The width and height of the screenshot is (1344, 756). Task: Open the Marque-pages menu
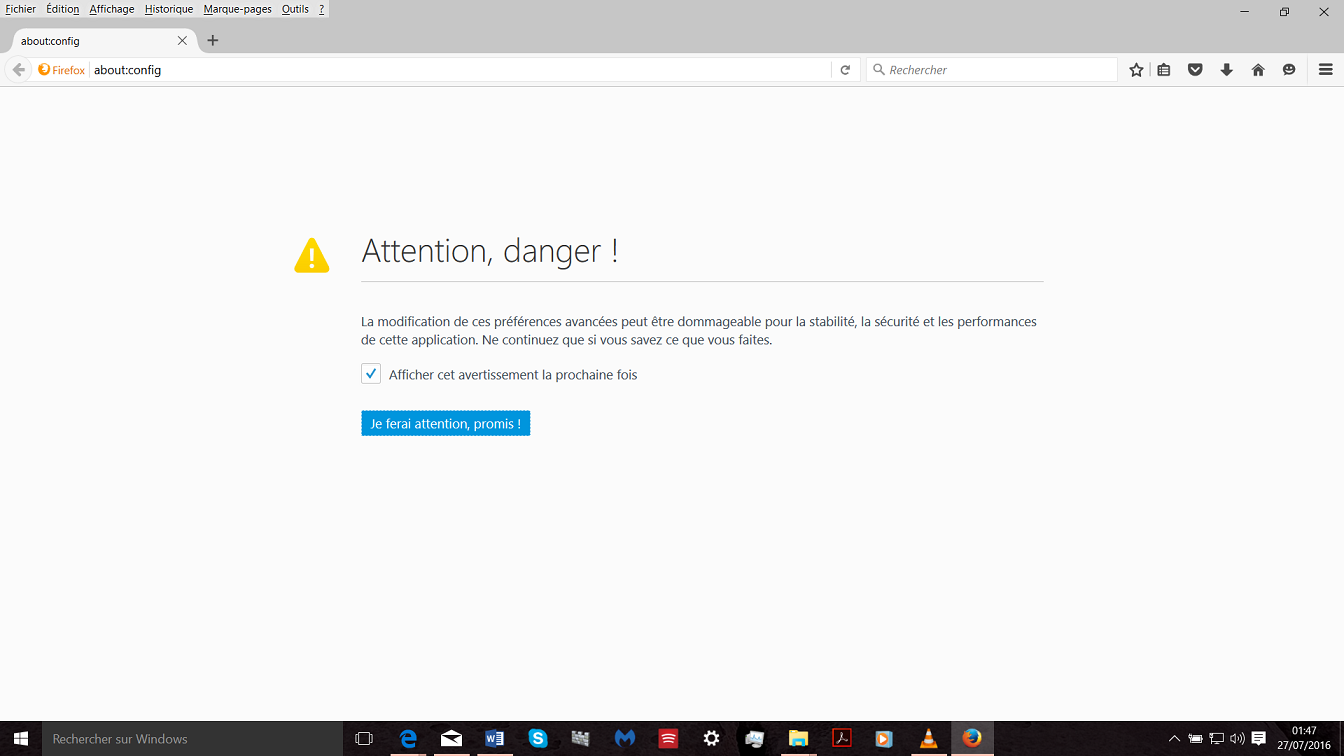[x=237, y=9]
